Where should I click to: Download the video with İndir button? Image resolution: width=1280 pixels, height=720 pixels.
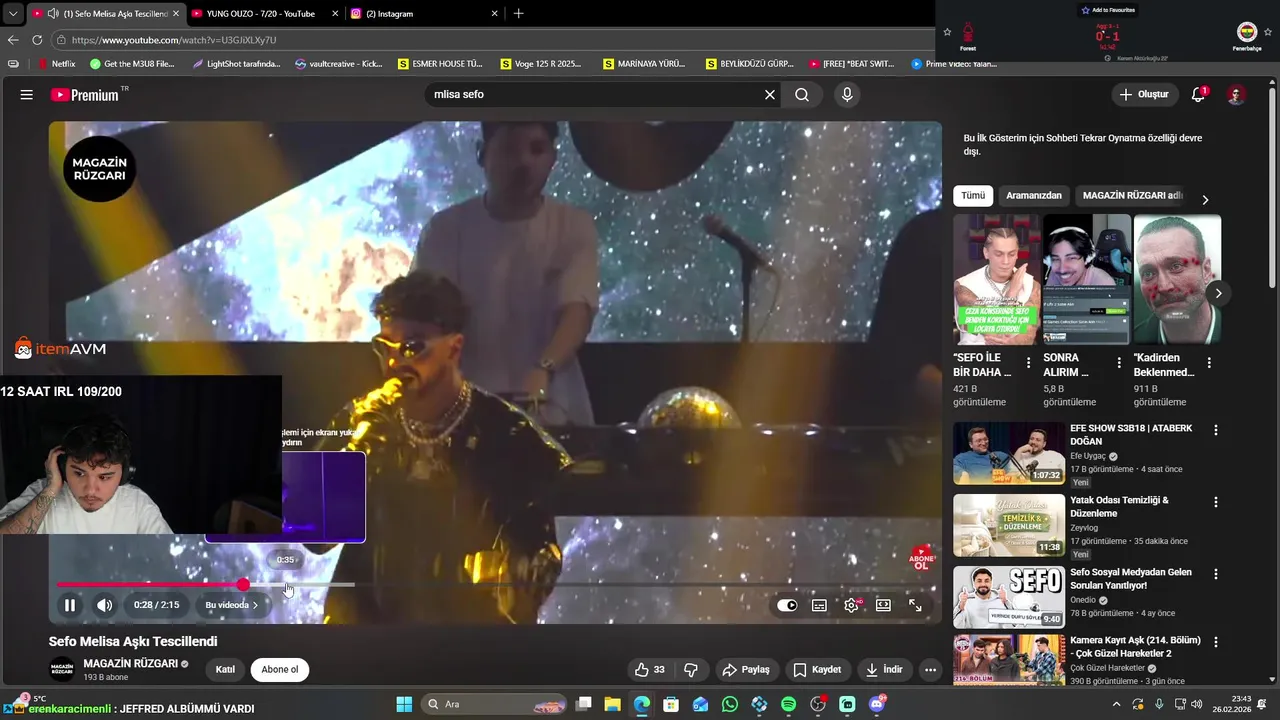[885, 669]
